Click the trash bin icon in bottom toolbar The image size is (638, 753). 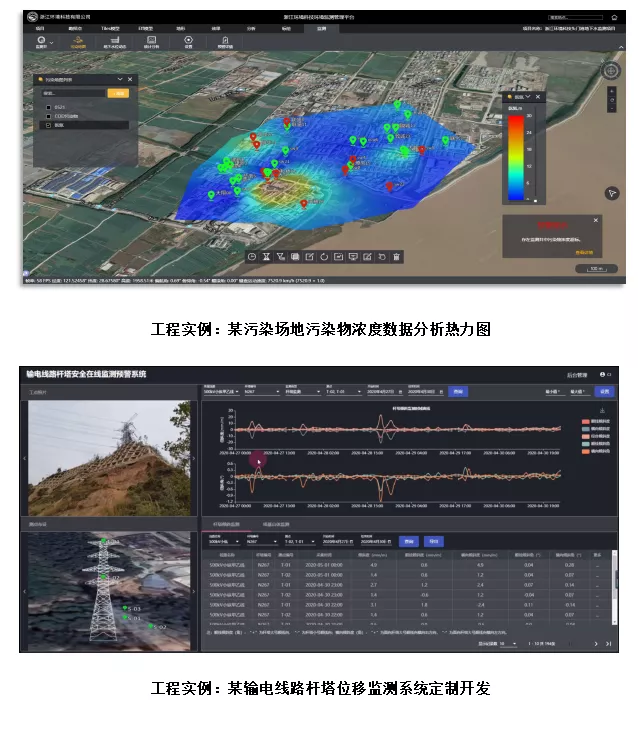(397, 257)
